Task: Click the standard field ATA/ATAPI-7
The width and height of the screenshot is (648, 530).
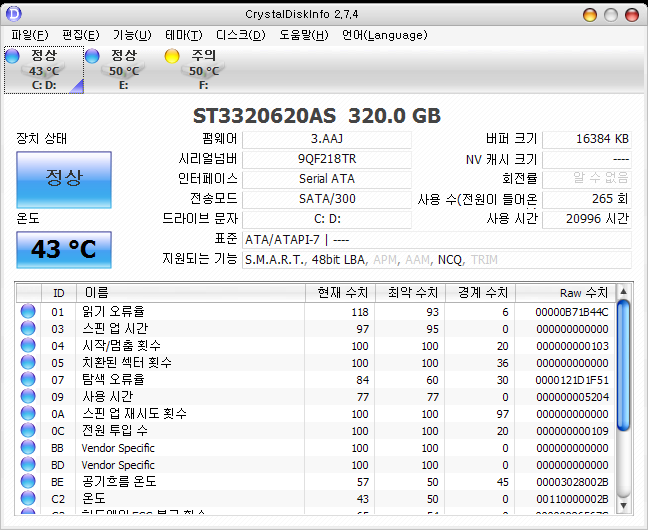Action: pyautogui.click(x=437, y=240)
